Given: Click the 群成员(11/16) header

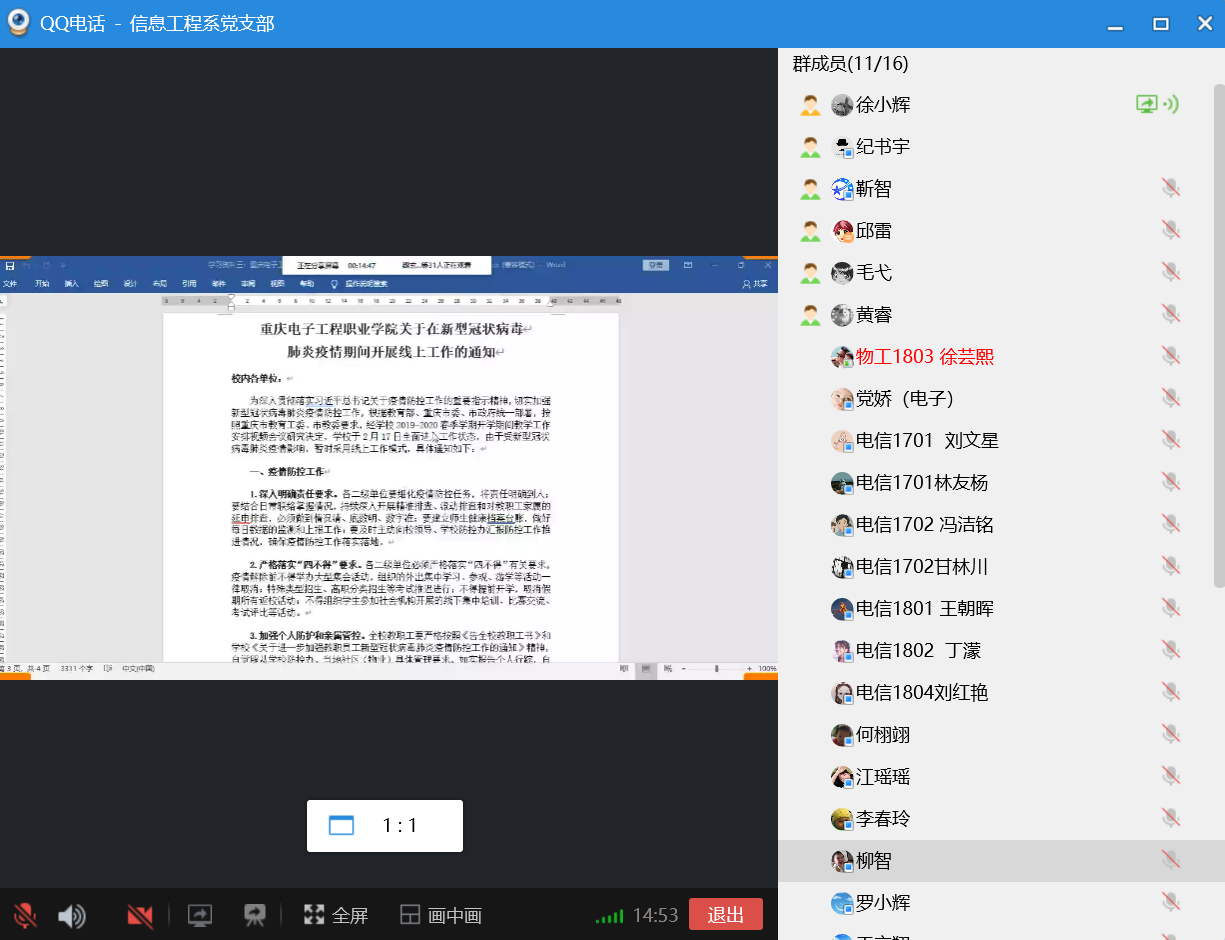Looking at the screenshot, I should pos(850,64).
